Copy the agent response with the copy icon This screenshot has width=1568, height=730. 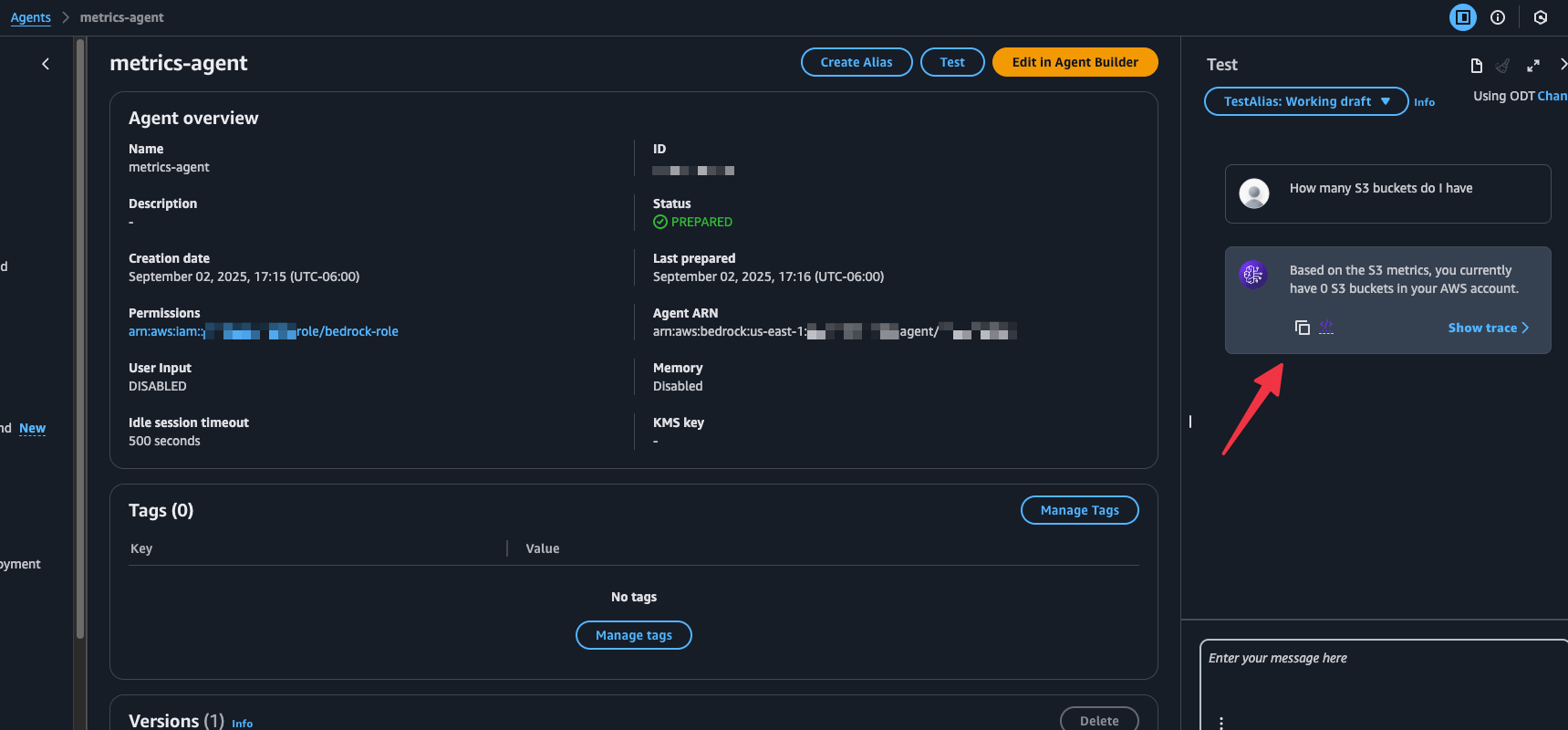coord(1303,328)
